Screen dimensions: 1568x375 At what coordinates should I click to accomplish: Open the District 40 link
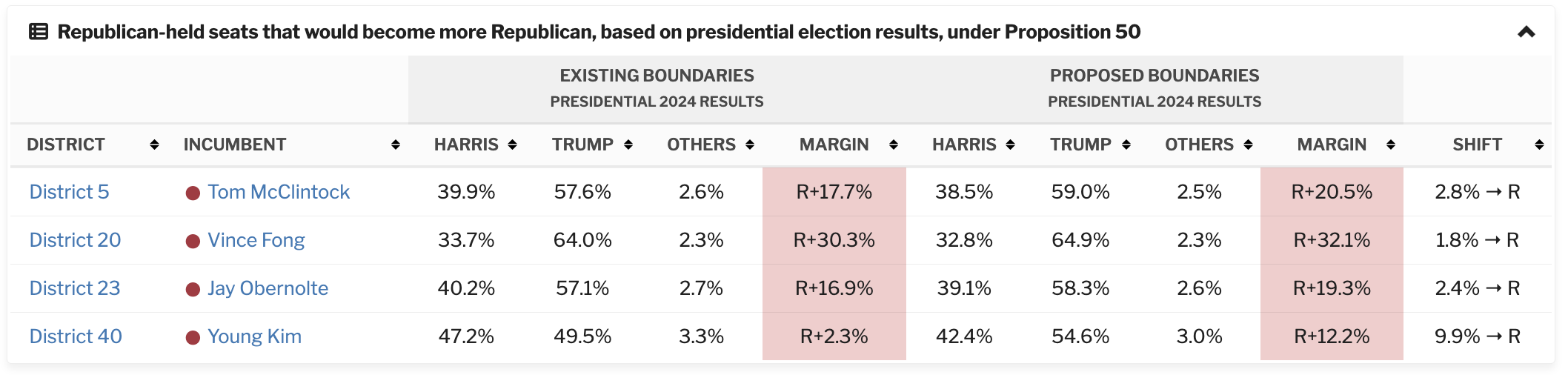click(x=76, y=336)
